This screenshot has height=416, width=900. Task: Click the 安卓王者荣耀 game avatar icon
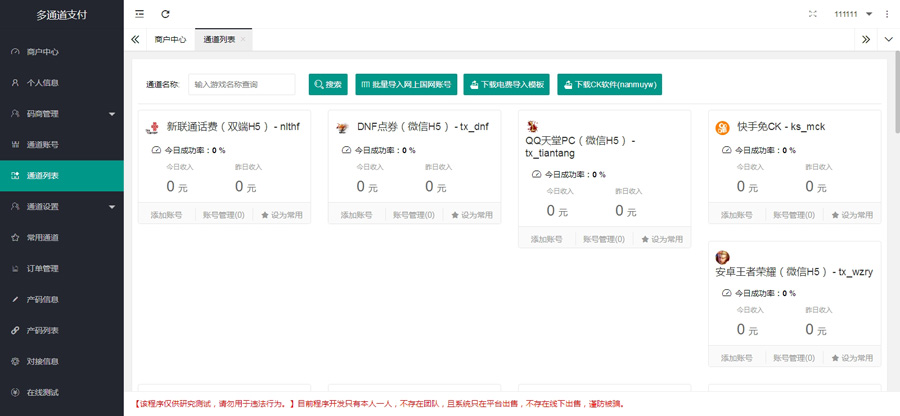tap(722, 257)
